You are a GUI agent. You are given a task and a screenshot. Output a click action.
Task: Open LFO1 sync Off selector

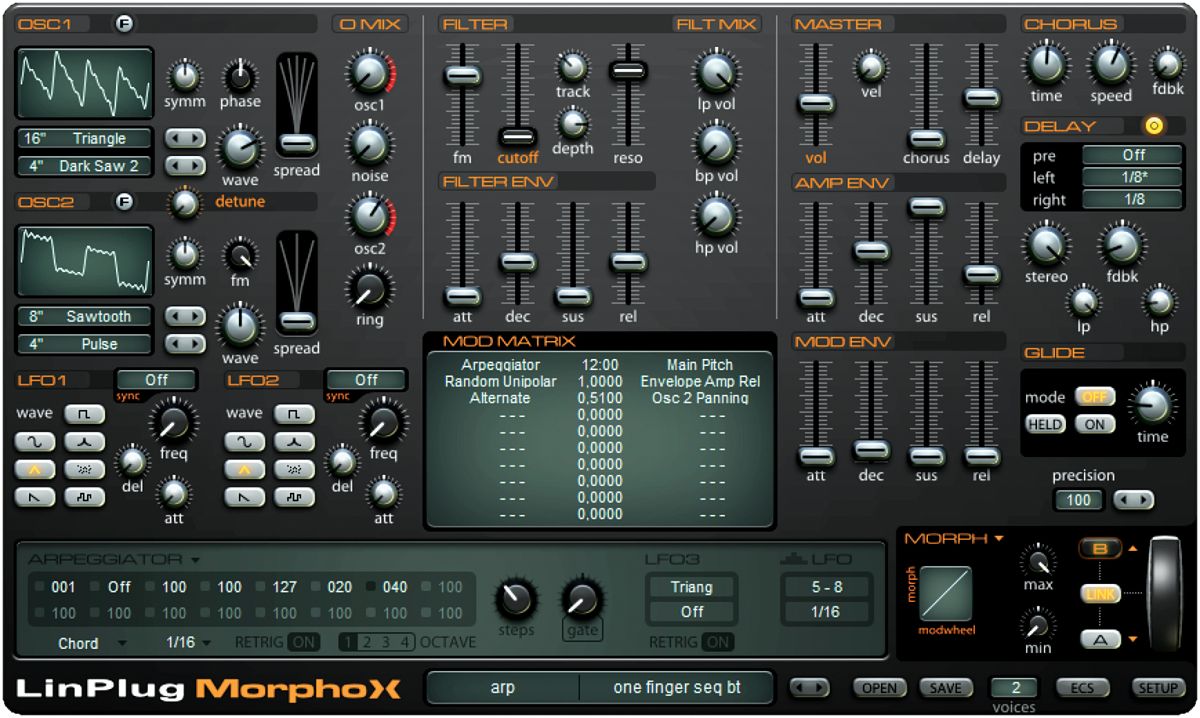[156, 380]
